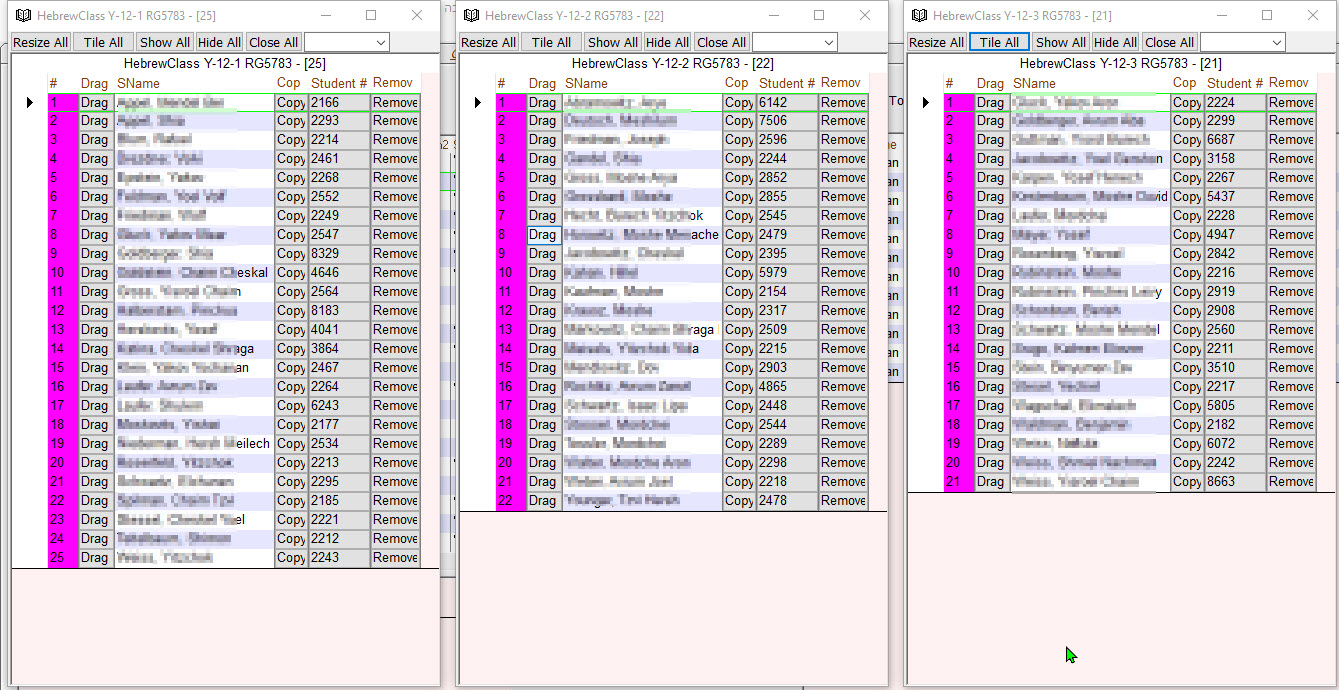Click the student number field 6072
This screenshot has height=690, width=1339.
coord(1234,444)
